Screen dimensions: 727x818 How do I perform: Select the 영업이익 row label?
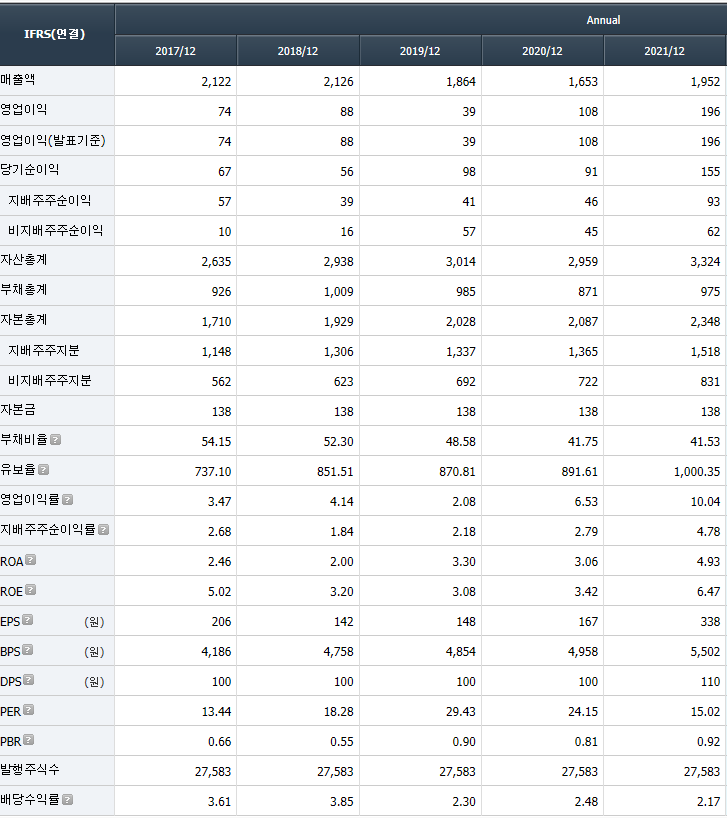click(x=23, y=110)
